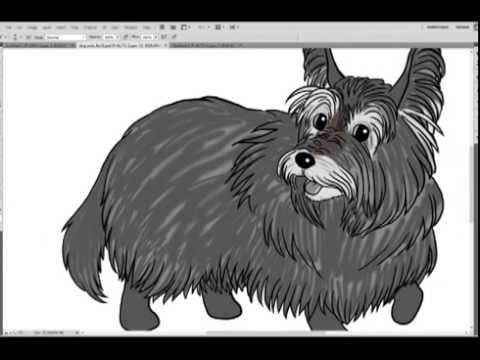The width and height of the screenshot is (480, 360).
Task: Select the active middle document tab
Action: point(123,45)
